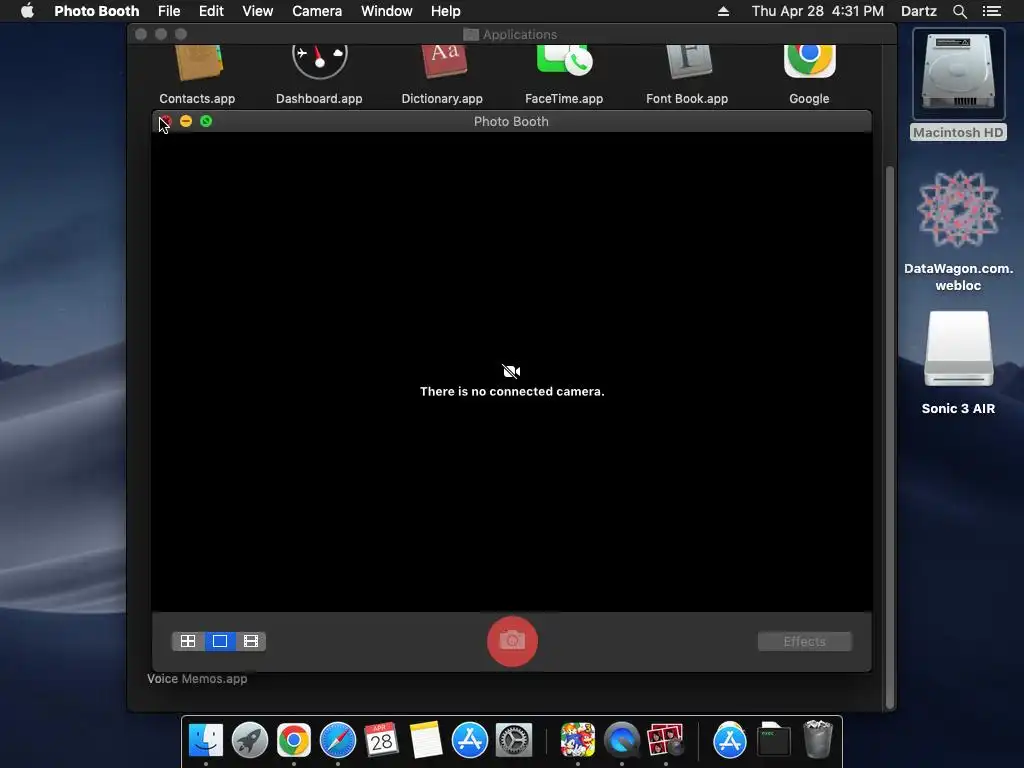Click the Applications window title
Image resolution: width=1024 pixels, height=768 pixels.
tap(520, 35)
